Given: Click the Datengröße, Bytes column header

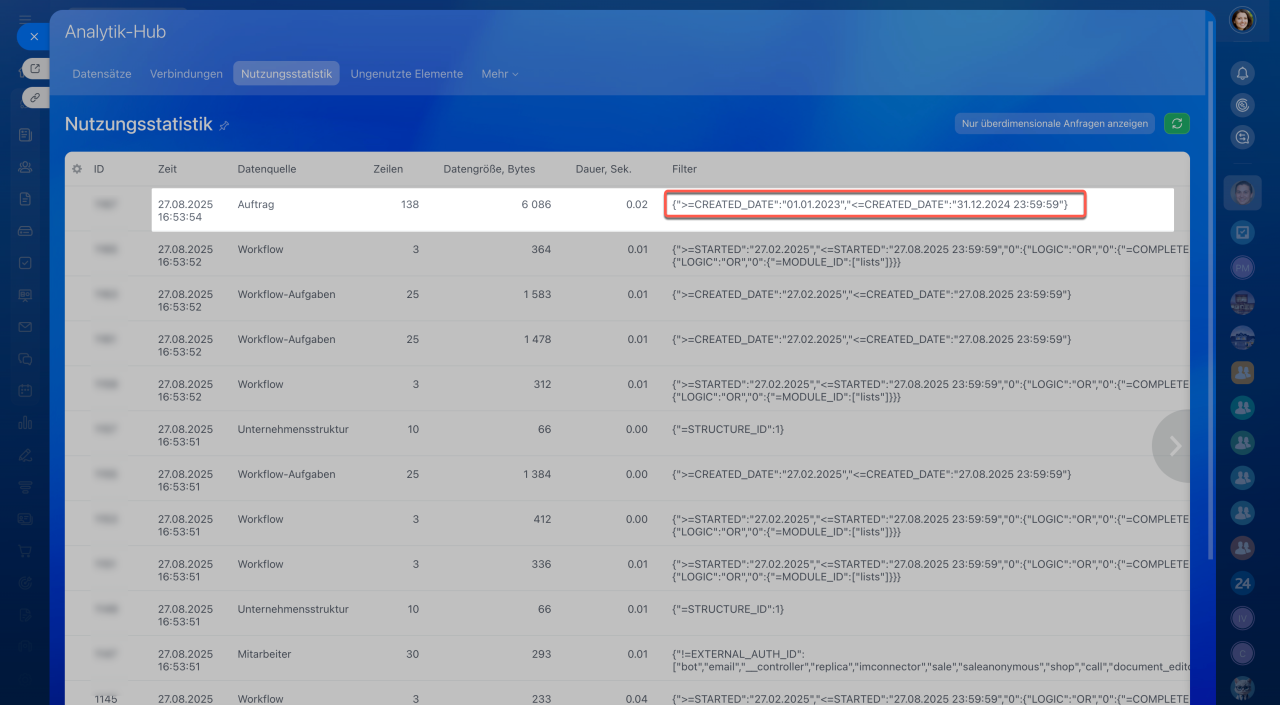Looking at the screenshot, I should pos(489,169).
